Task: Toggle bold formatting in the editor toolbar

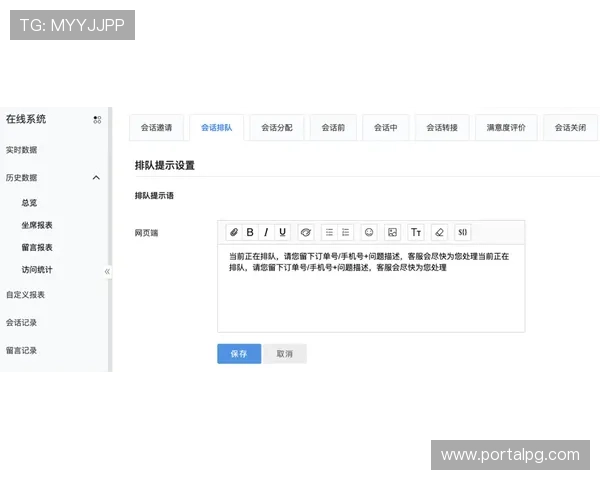Action: (250, 232)
